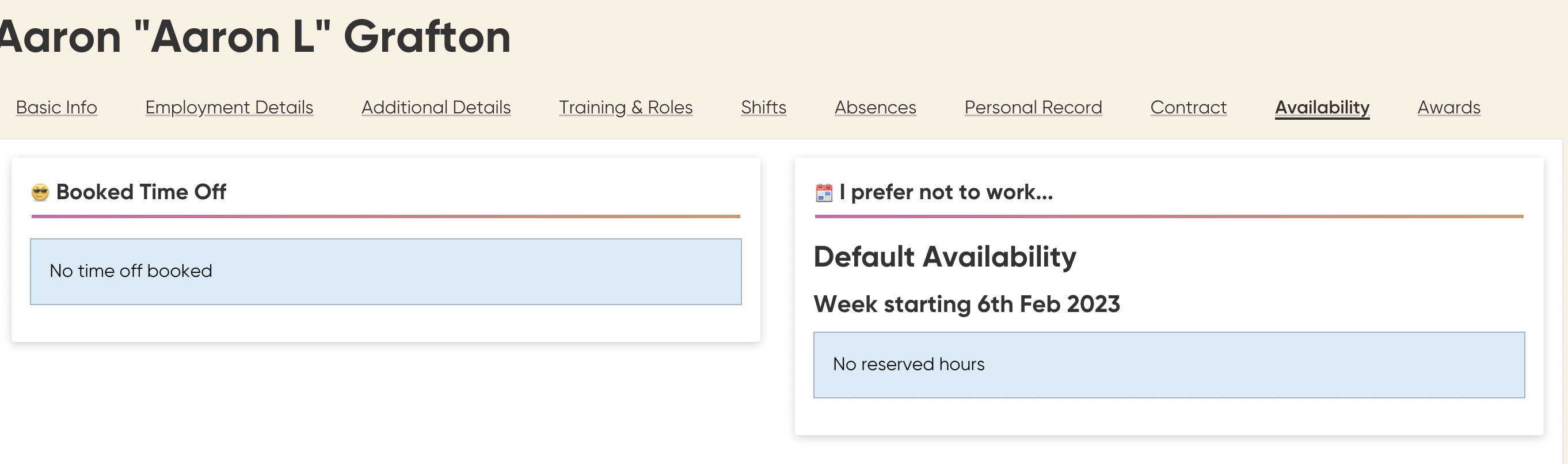
Task: Click the No reserved hours notice
Action: (1169, 365)
